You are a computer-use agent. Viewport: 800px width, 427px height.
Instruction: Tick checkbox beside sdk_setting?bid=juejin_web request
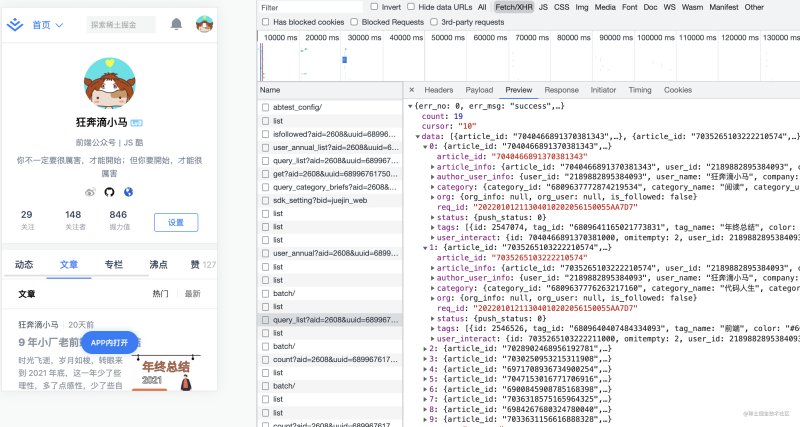[265, 200]
